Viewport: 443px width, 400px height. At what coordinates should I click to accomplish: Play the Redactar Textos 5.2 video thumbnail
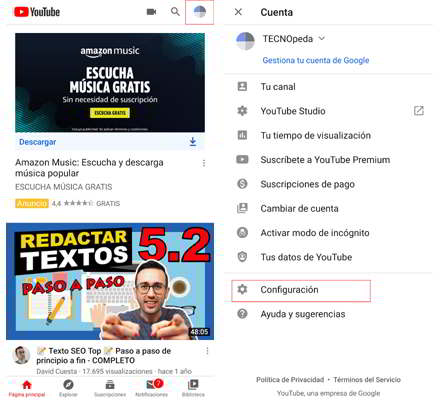(110, 281)
